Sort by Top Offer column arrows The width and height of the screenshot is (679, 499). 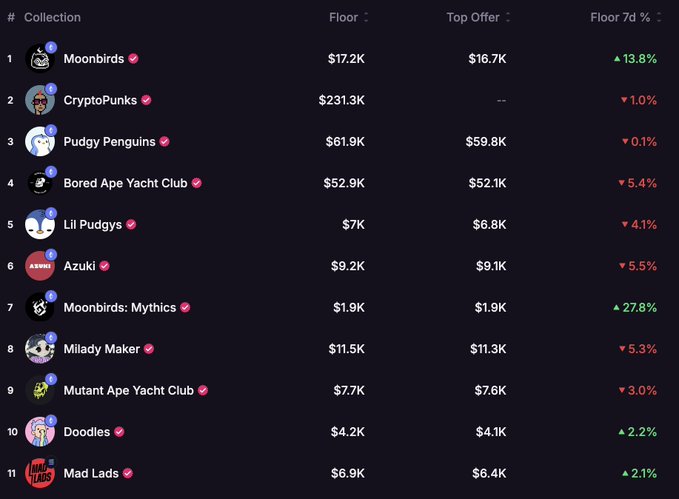pyautogui.click(x=508, y=17)
